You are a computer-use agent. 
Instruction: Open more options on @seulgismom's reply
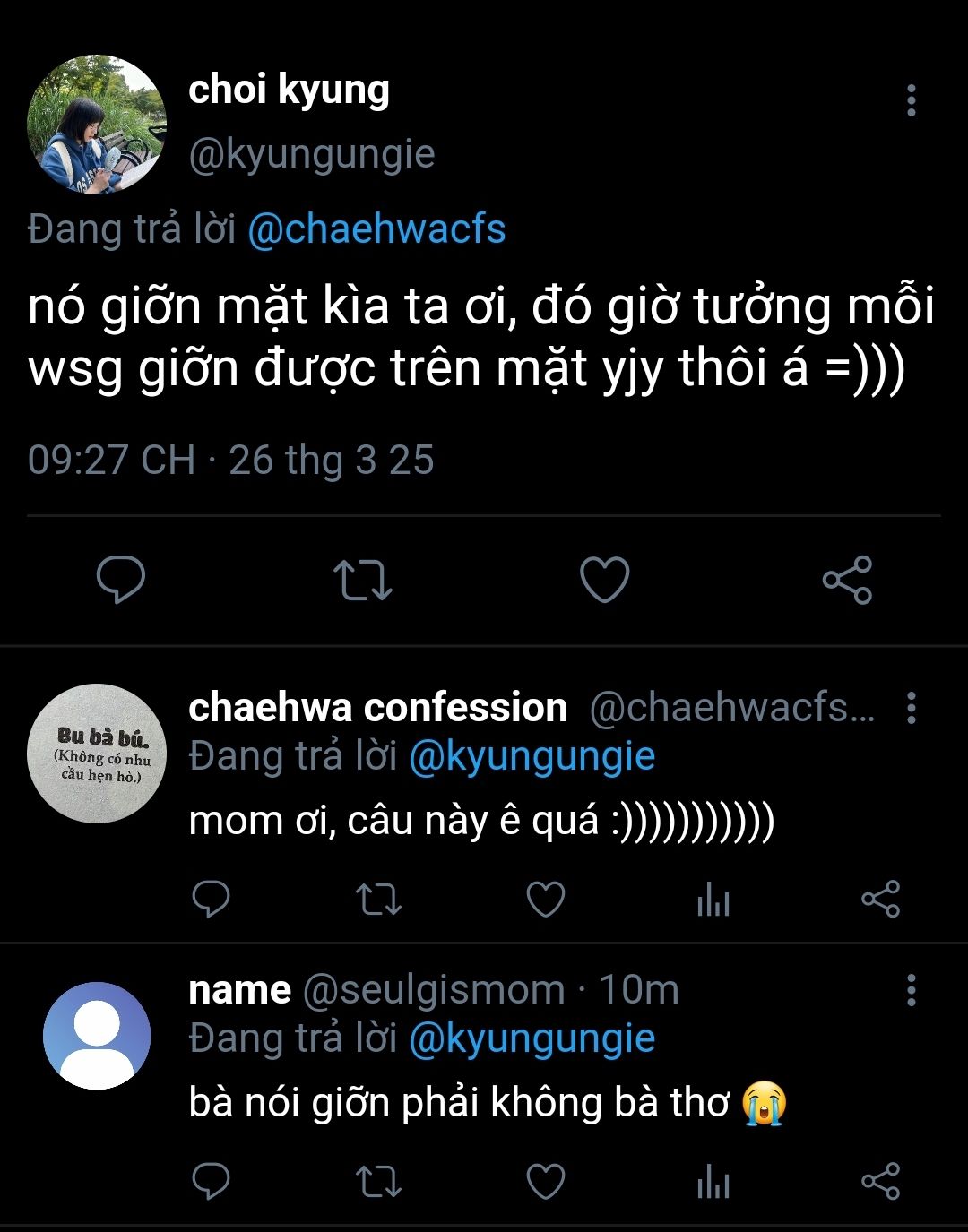(911, 990)
